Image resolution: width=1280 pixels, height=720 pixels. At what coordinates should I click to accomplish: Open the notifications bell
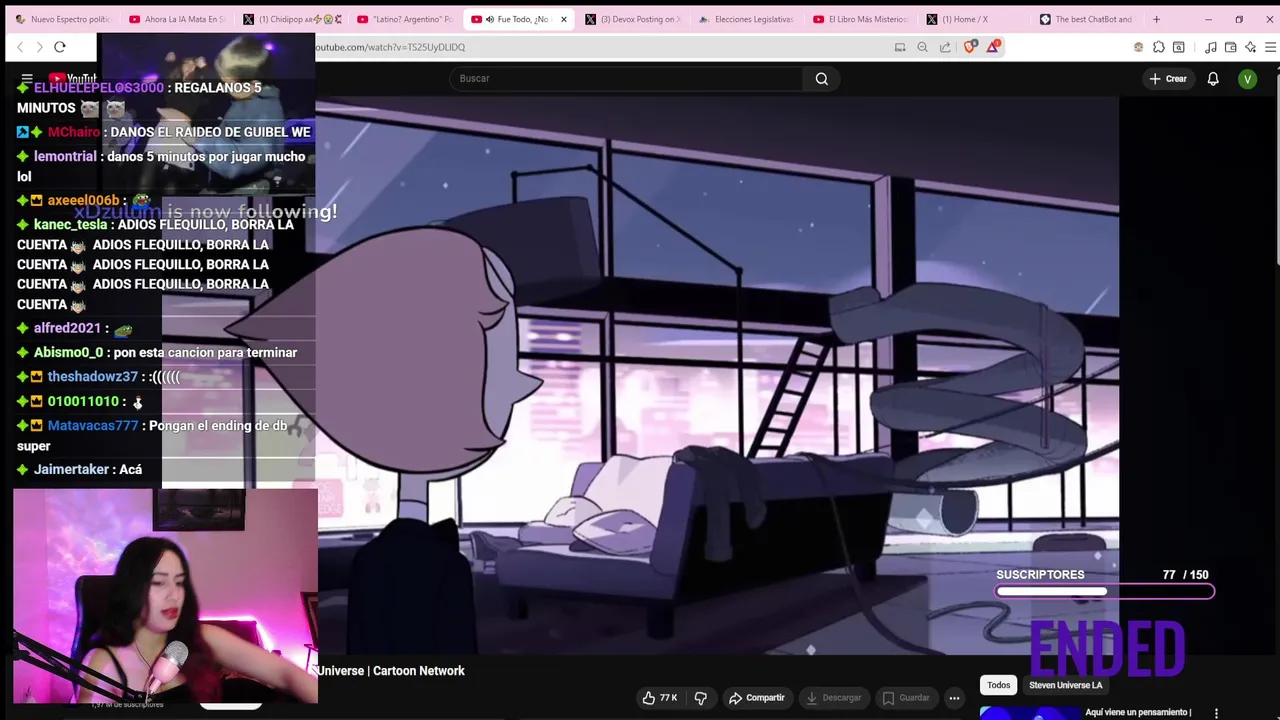pyautogui.click(x=1213, y=79)
